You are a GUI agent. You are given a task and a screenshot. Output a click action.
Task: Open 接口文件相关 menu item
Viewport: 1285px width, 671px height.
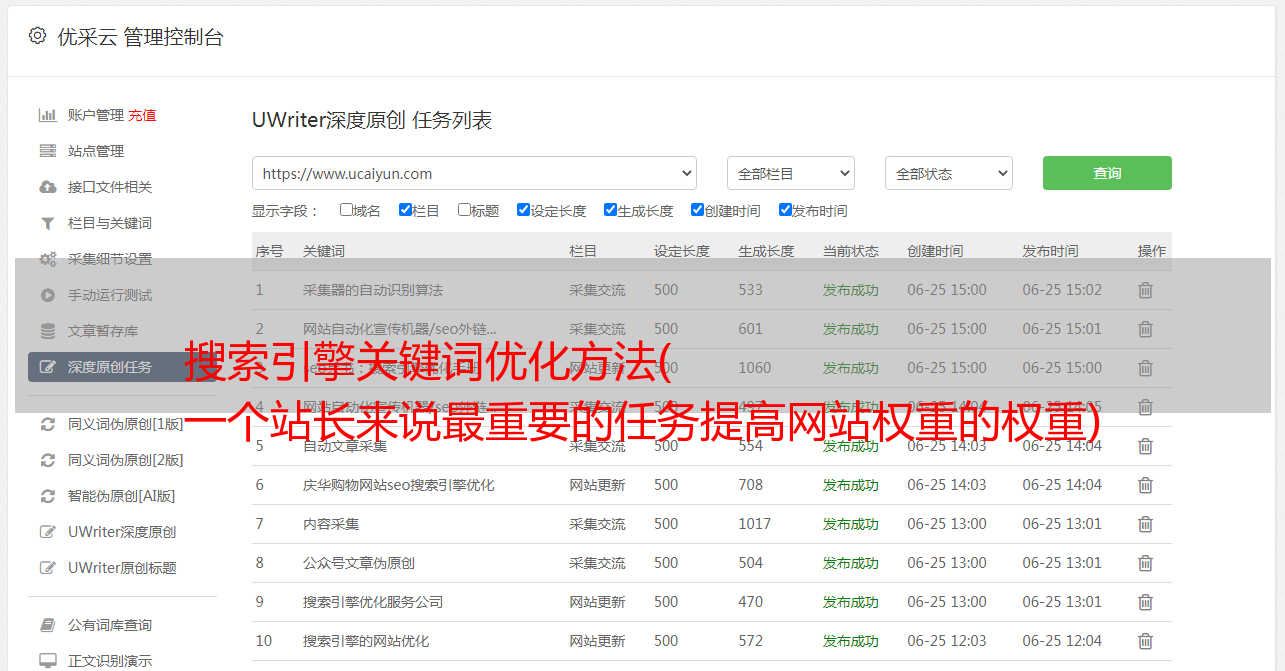(x=110, y=187)
